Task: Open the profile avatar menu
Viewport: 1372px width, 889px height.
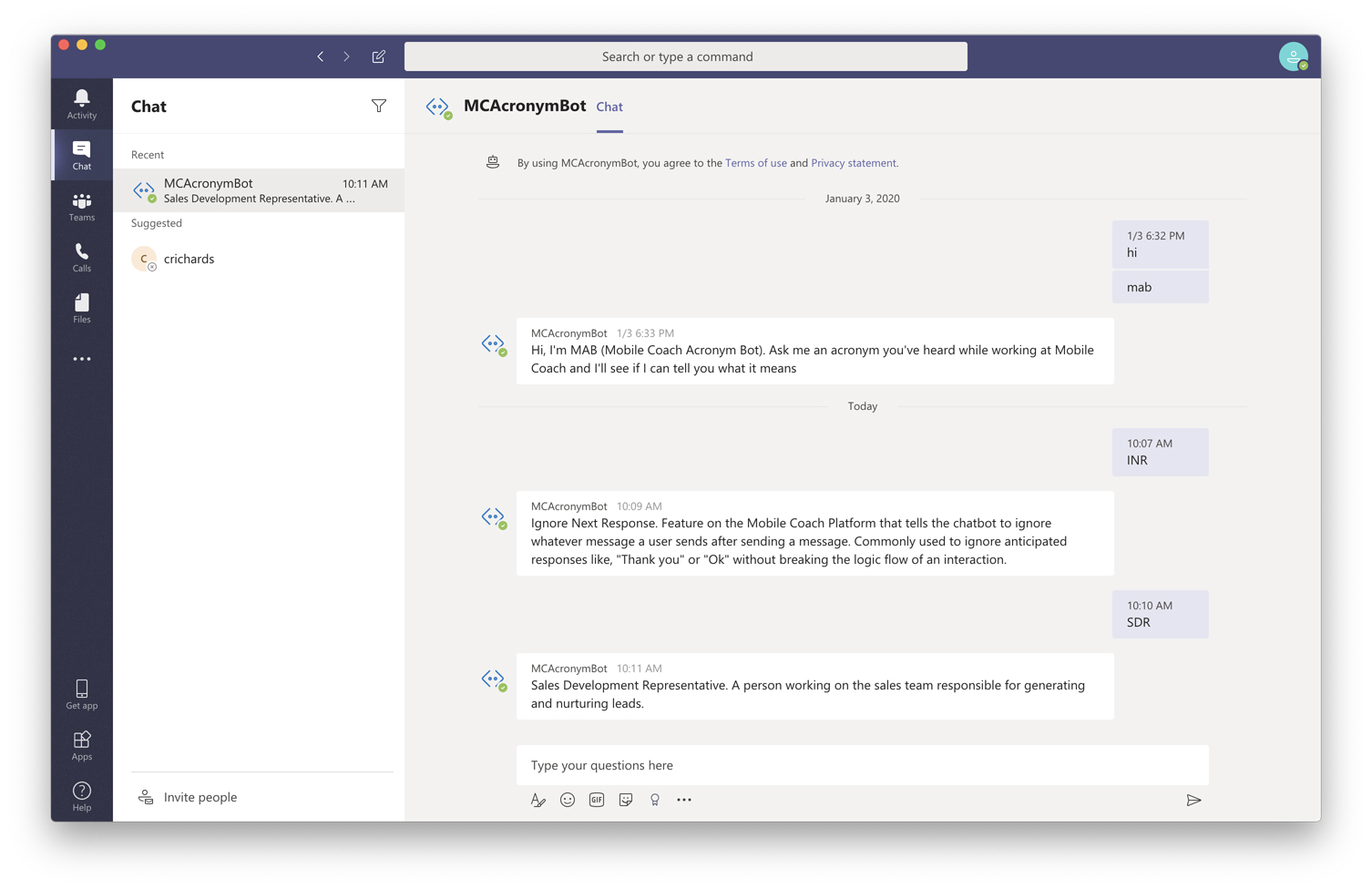Action: (x=1294, y=56)
